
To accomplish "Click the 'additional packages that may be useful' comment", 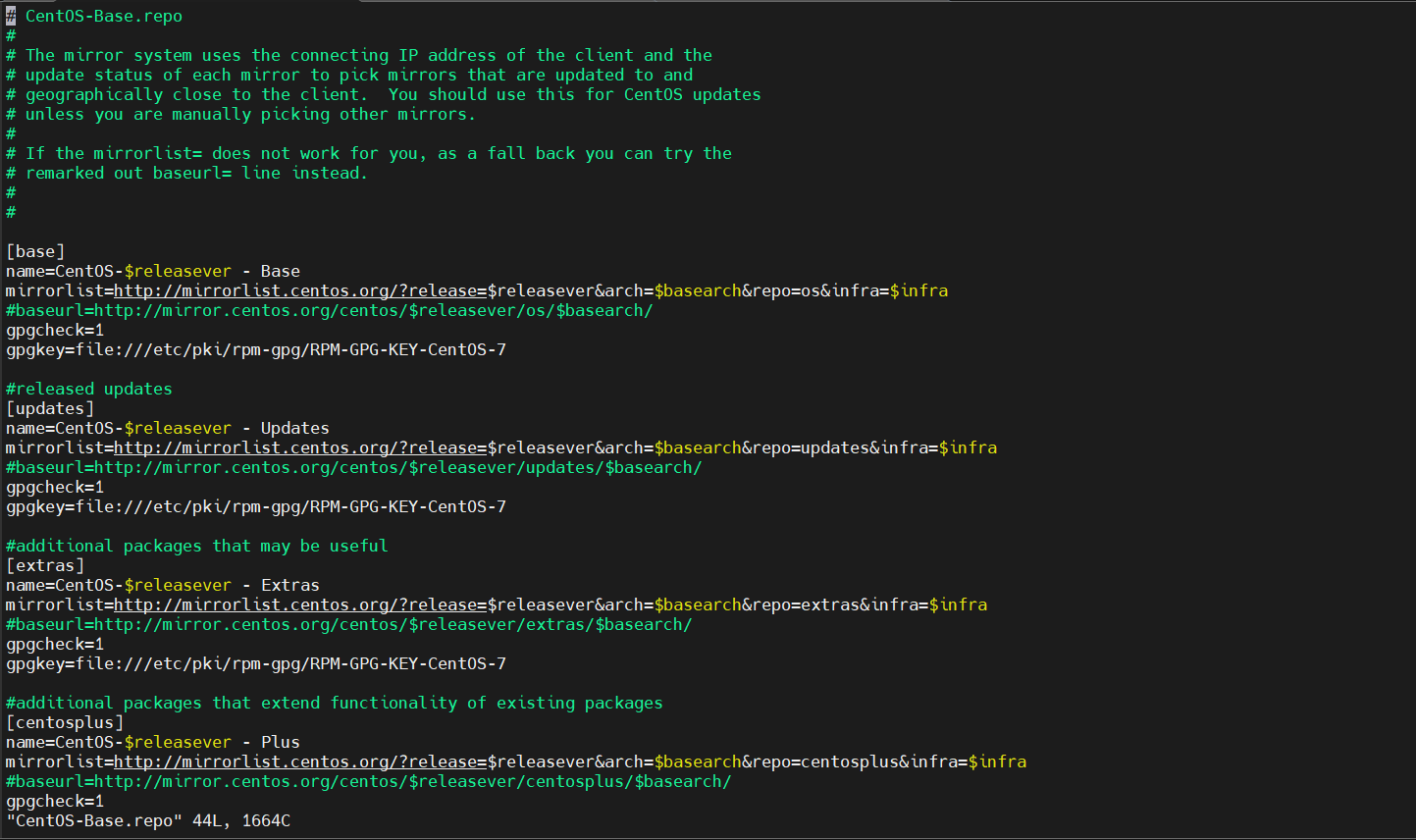I will click(x=196, y=546).
